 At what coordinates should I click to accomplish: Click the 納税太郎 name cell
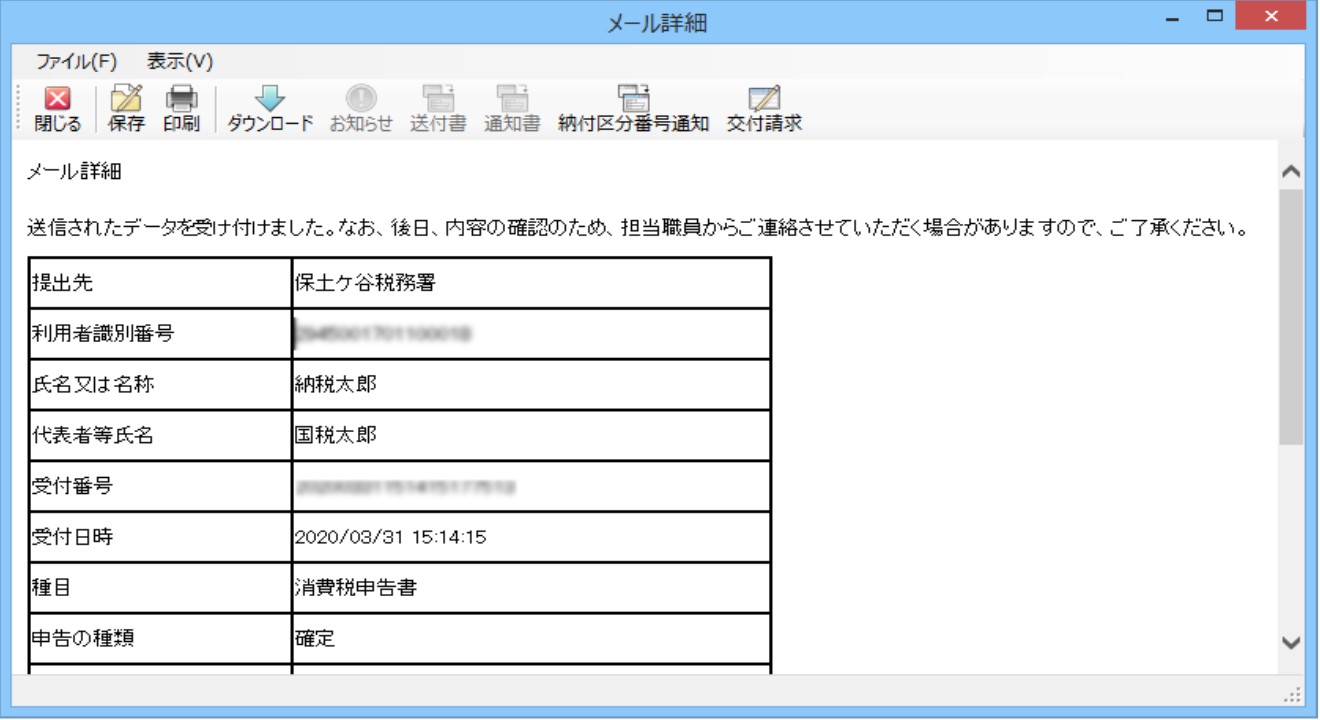tap(531, 385)
